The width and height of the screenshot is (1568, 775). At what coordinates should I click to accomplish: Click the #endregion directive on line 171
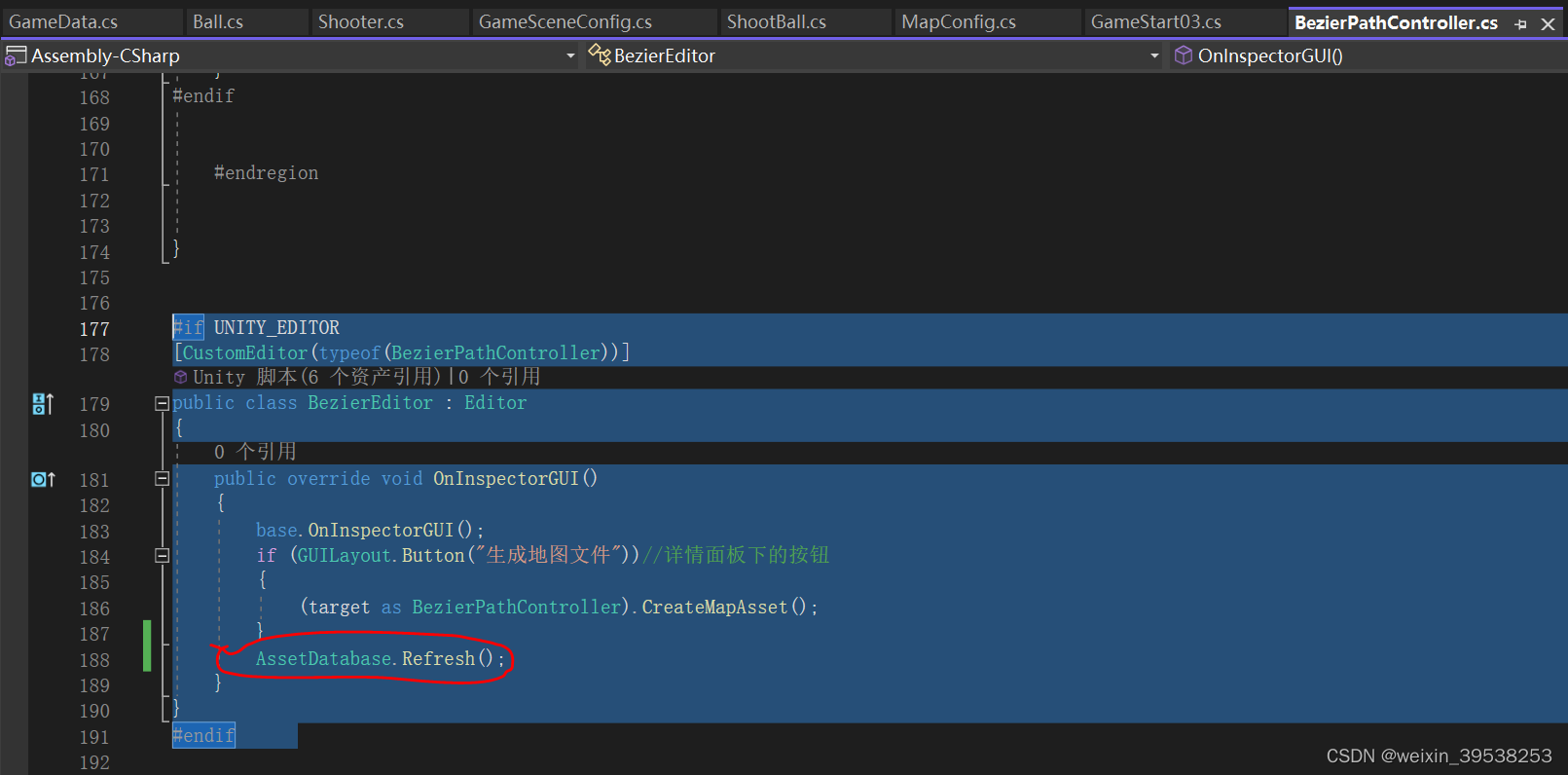[x=267, y=173]
